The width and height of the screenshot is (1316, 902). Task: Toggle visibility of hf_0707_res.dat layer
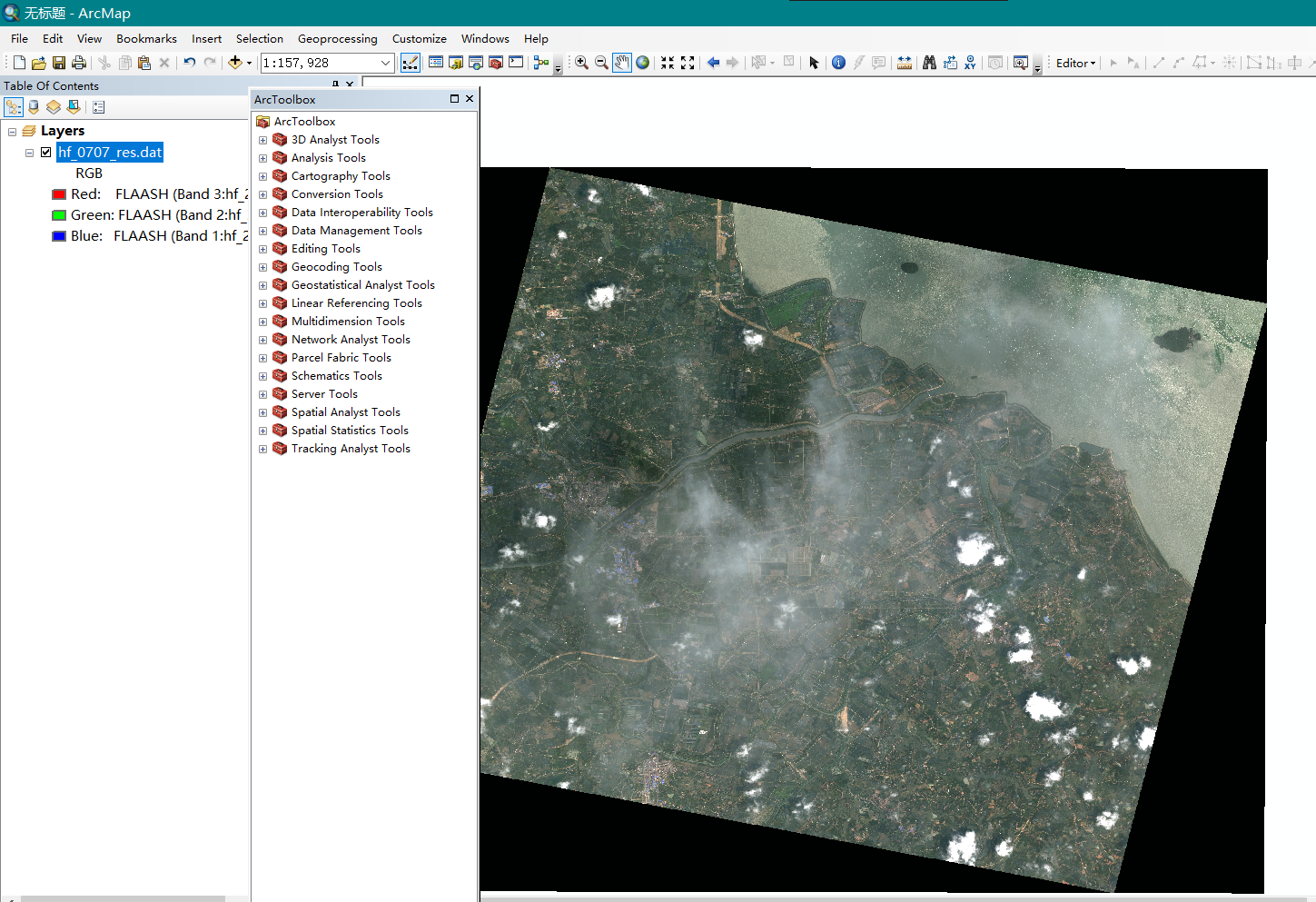pyautogui.click(x=45, y=152)
